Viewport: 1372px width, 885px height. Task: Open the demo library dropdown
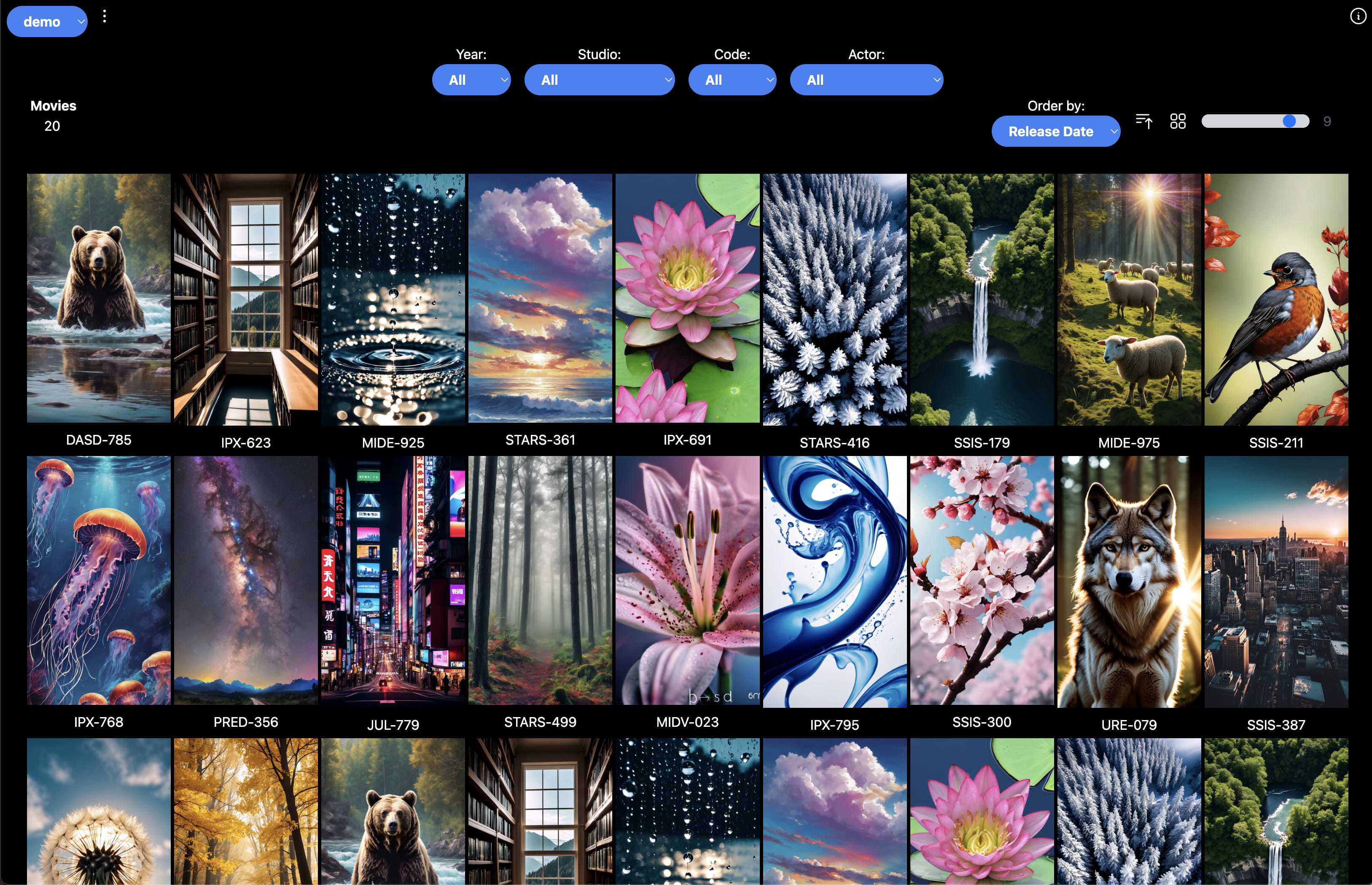47,22
